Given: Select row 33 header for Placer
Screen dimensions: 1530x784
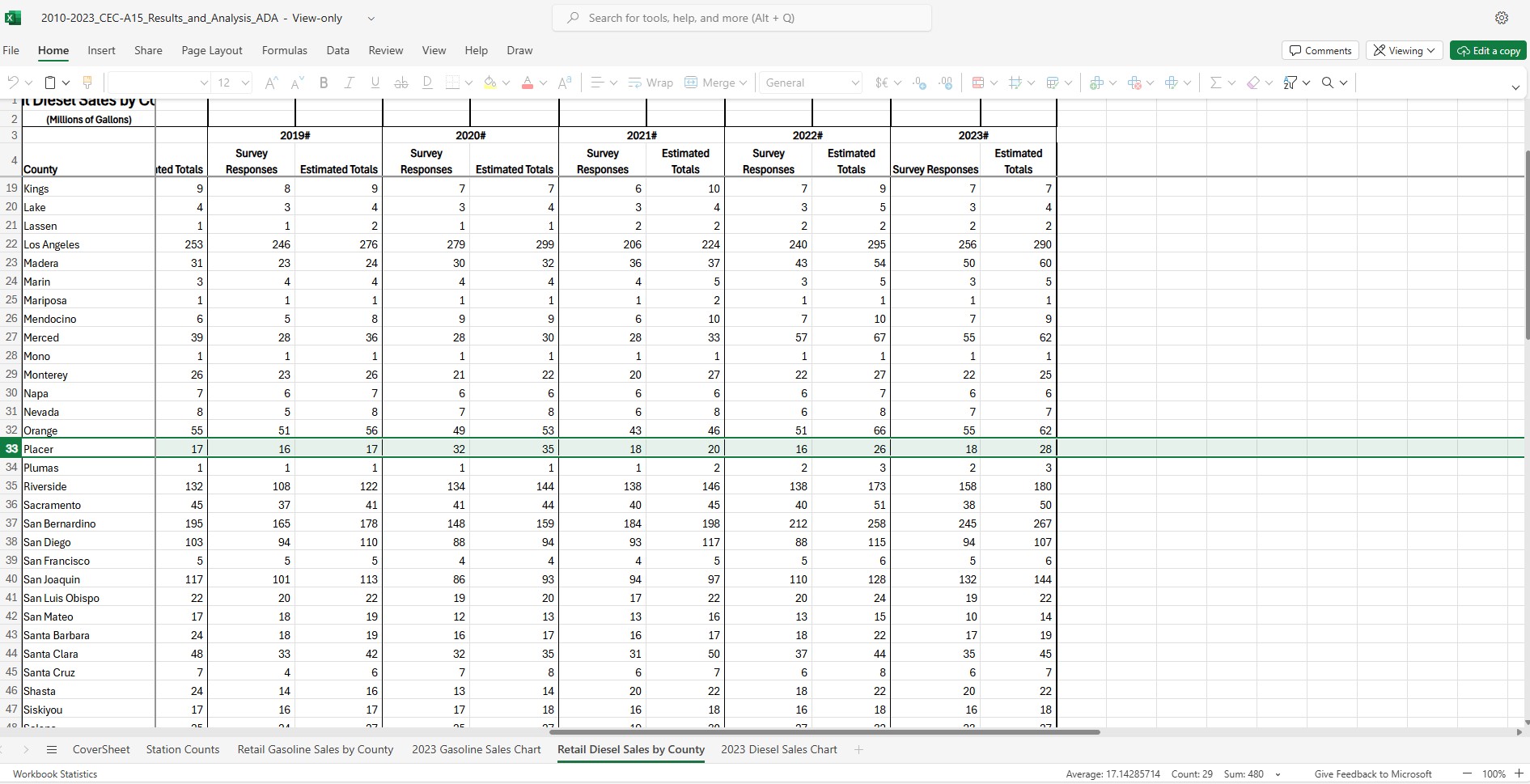Looking at the screenshot, I should (11, 449).
